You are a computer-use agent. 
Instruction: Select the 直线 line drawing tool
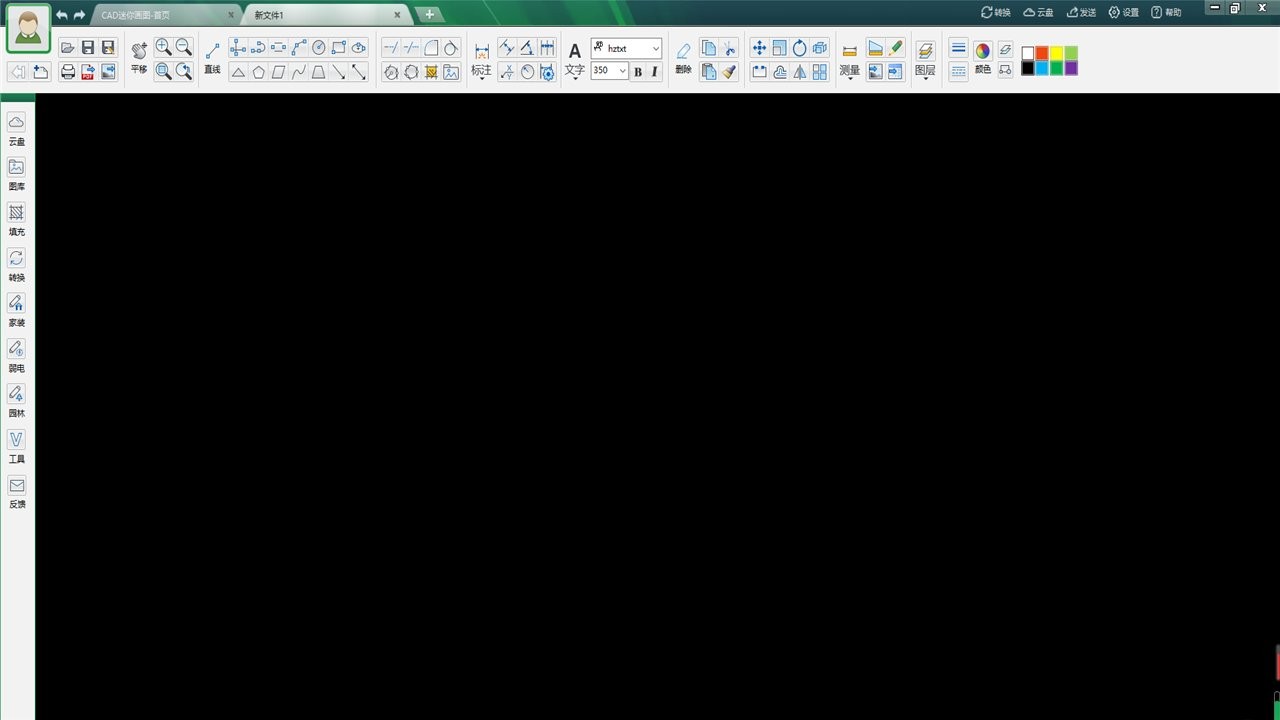coord(212,56)
